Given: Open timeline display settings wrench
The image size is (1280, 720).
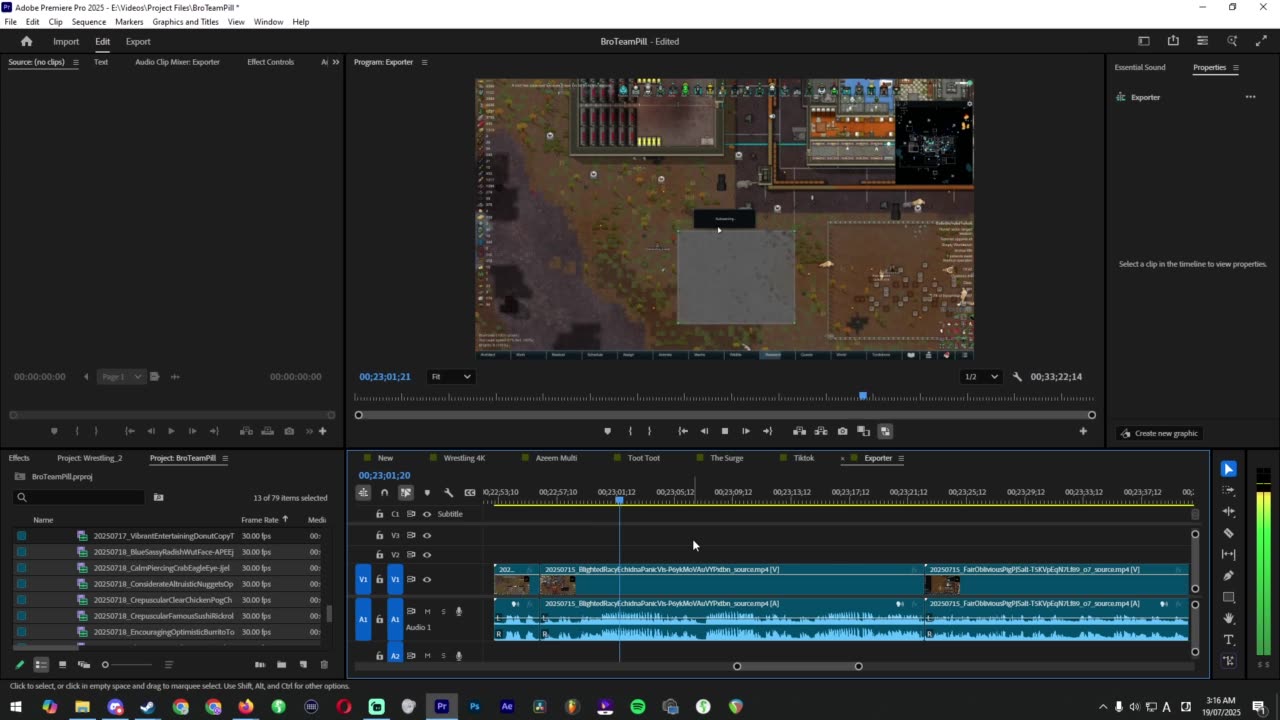Looking at the screenshot, I should tap(448, 492).
